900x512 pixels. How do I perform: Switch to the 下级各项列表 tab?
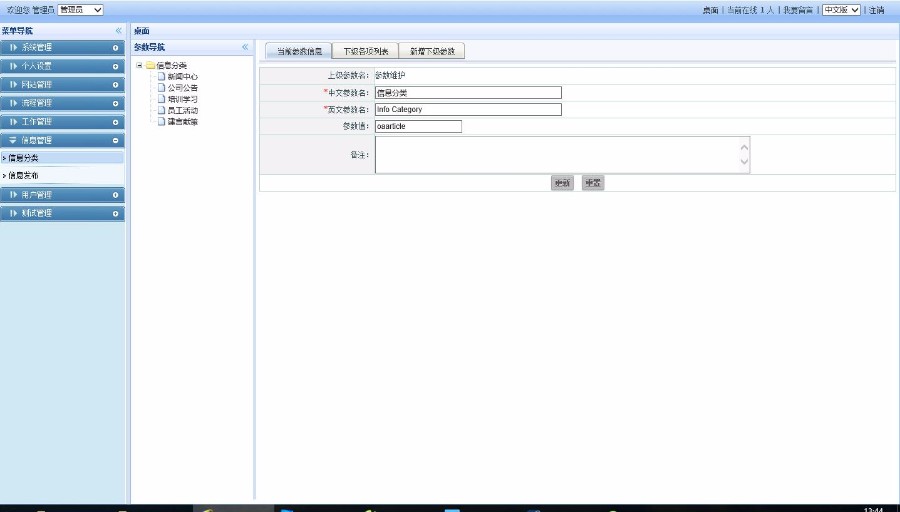click(x=366, y=51)
